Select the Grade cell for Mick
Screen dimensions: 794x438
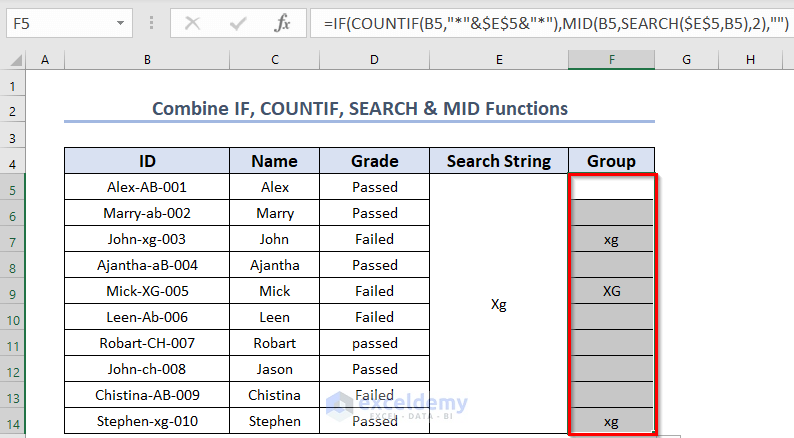pos(375,291)
